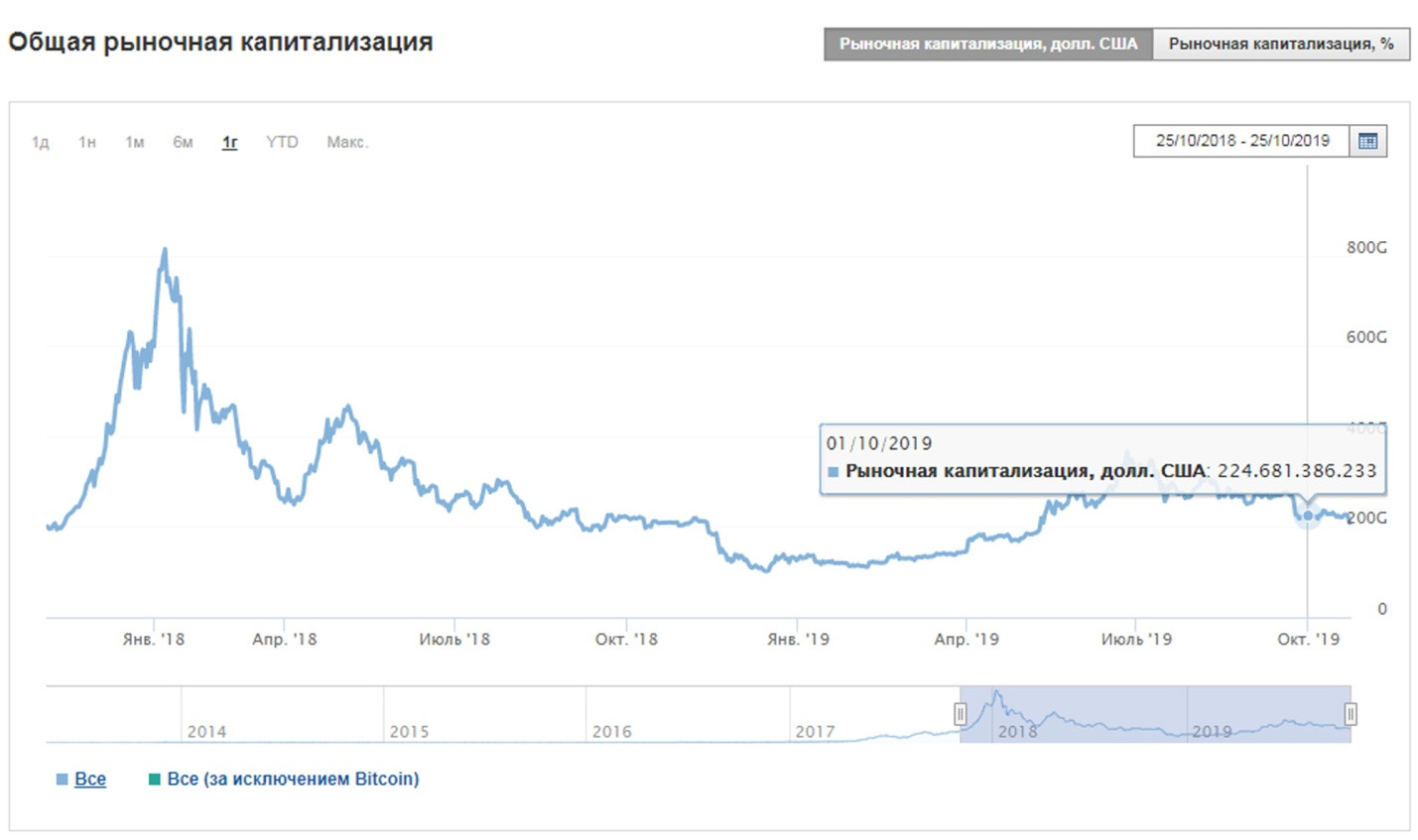This screenshot has width=1418, height=840.
Task: Click the 800G y-axis label
Action: [1366, 248]
